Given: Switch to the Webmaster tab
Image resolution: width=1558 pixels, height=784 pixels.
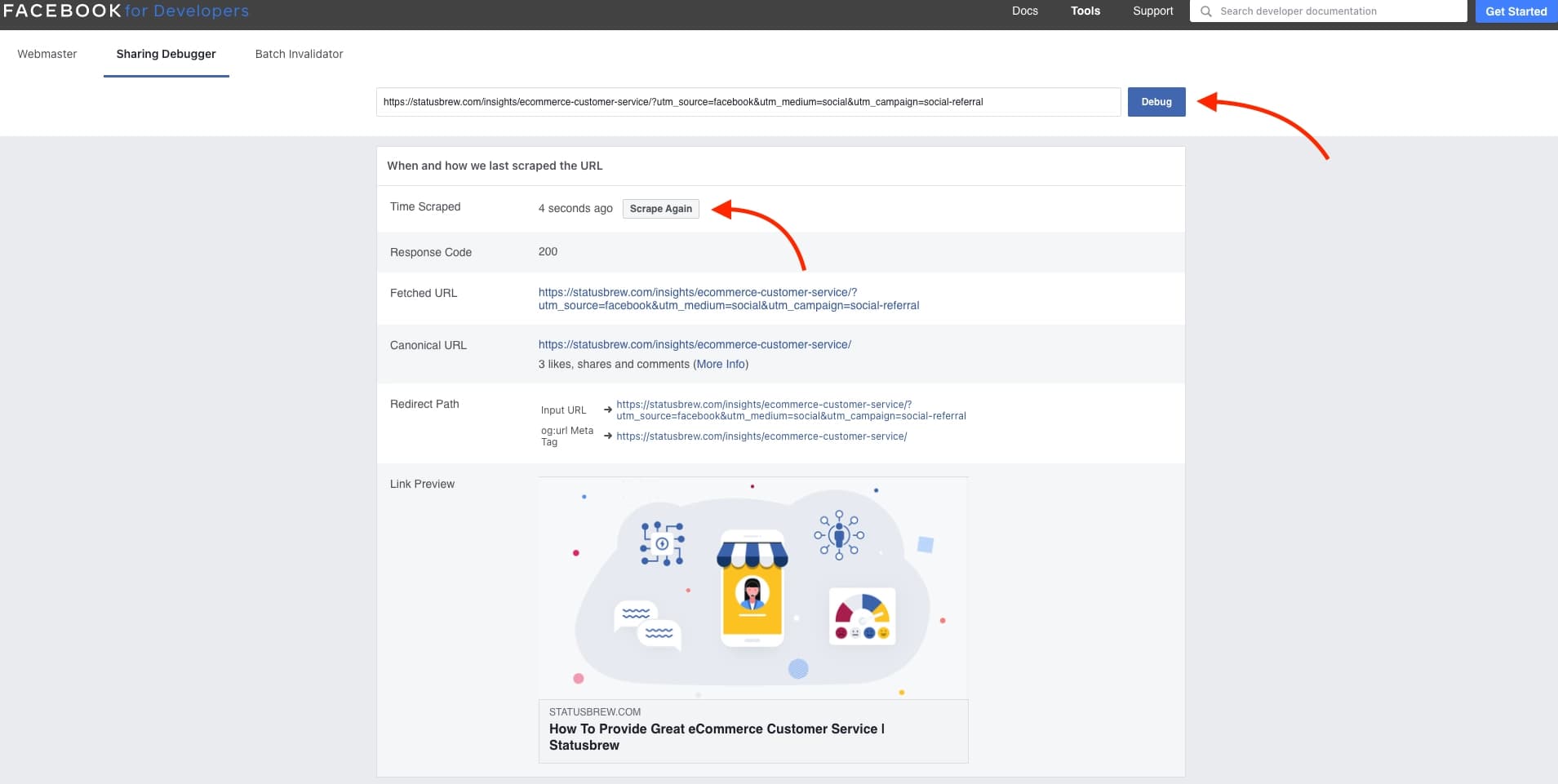Looking at the screenshot, I should click(x=47, y=54).
